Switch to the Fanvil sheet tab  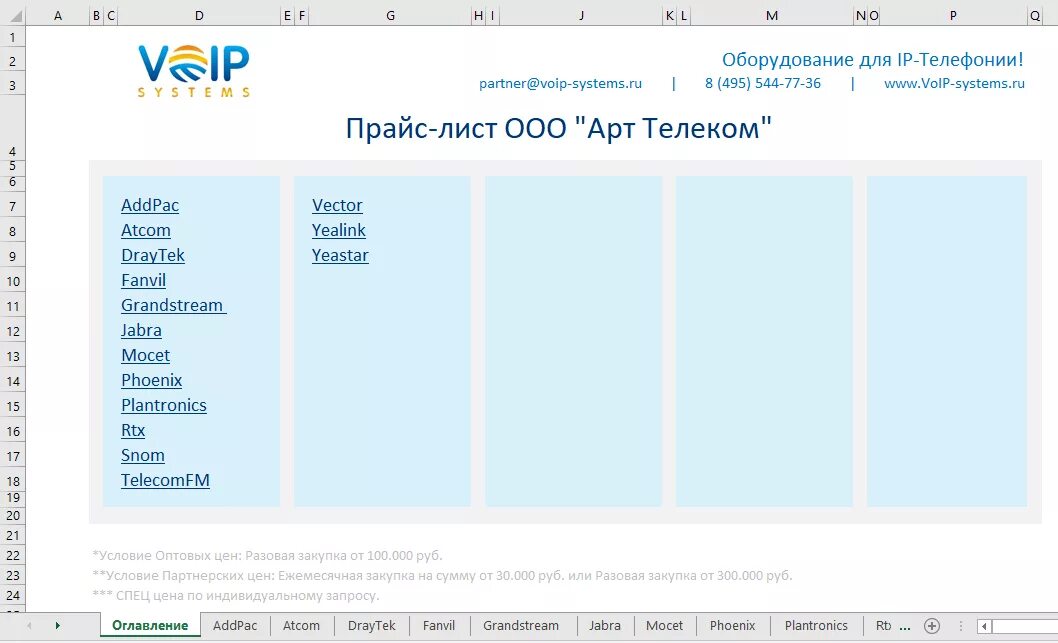pyautogui.click(x=439, y=625)
